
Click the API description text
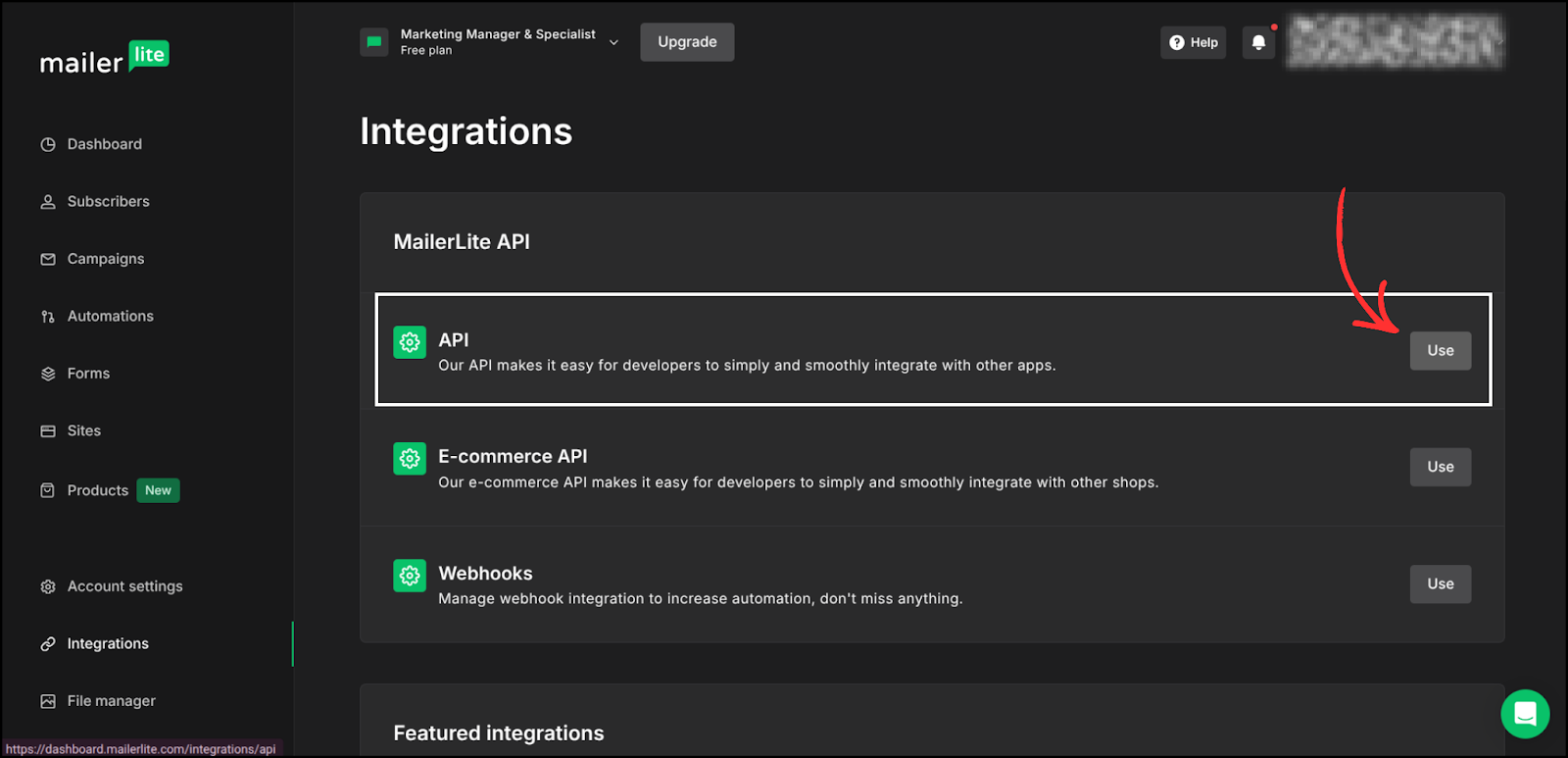pyautogui.click(x=747, y=366)
